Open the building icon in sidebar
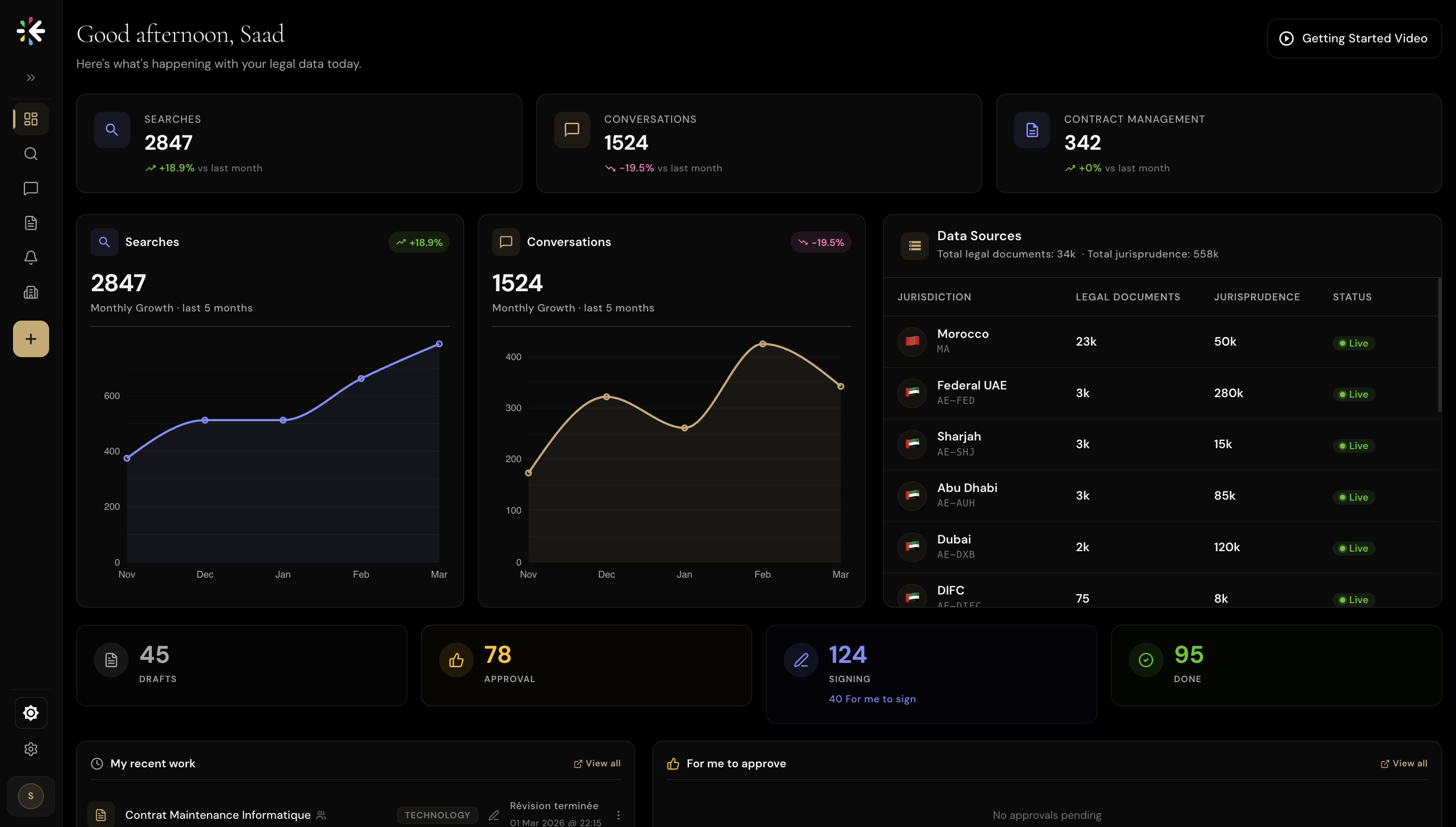 31,293
